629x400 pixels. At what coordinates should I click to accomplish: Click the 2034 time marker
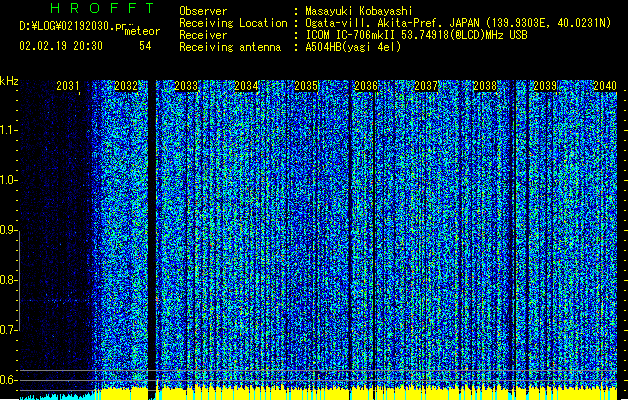[x=246, y=86]
